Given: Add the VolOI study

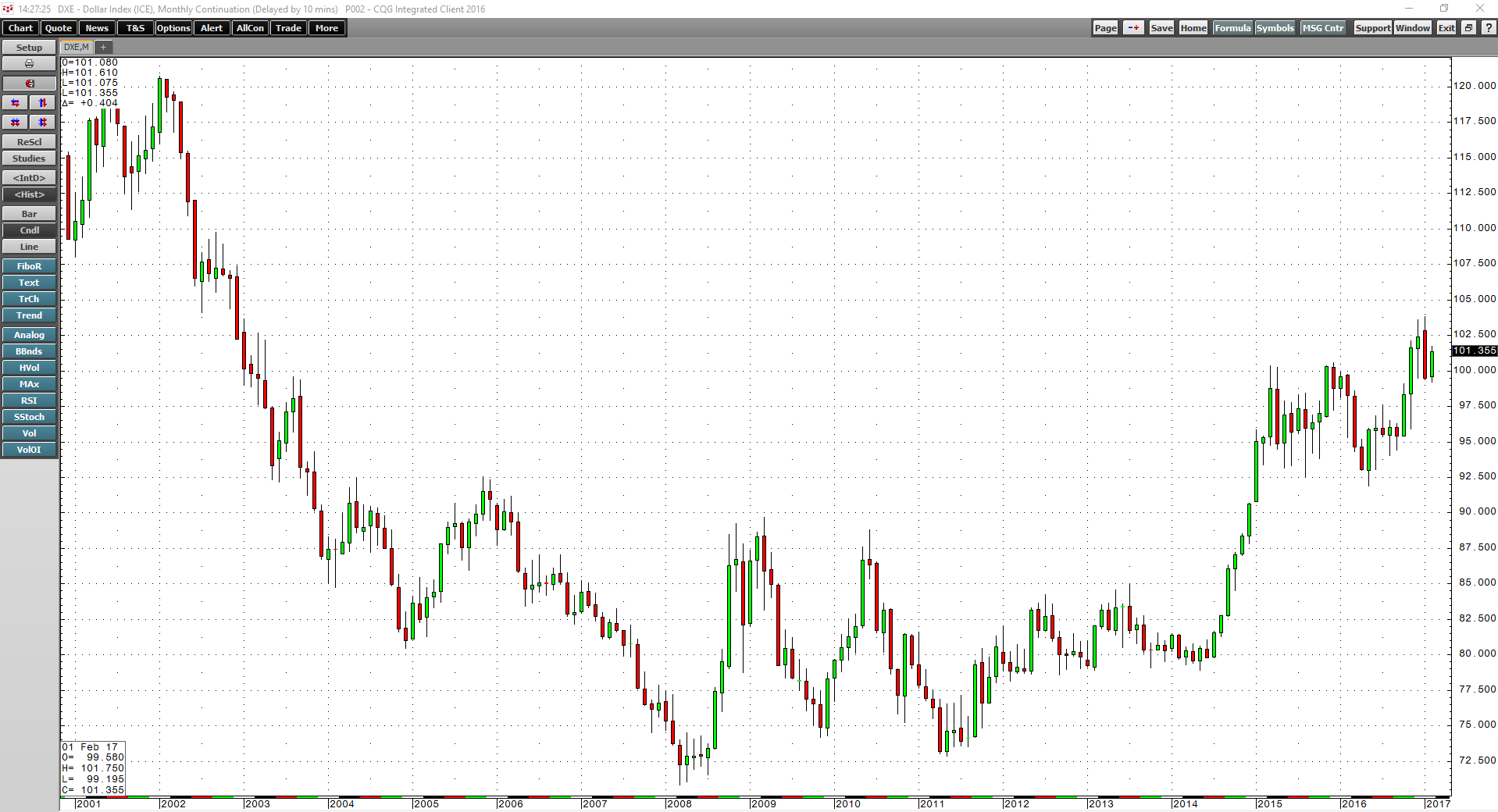Looking at the screenshot, I should pyautogui.click(x=29, y=450).
